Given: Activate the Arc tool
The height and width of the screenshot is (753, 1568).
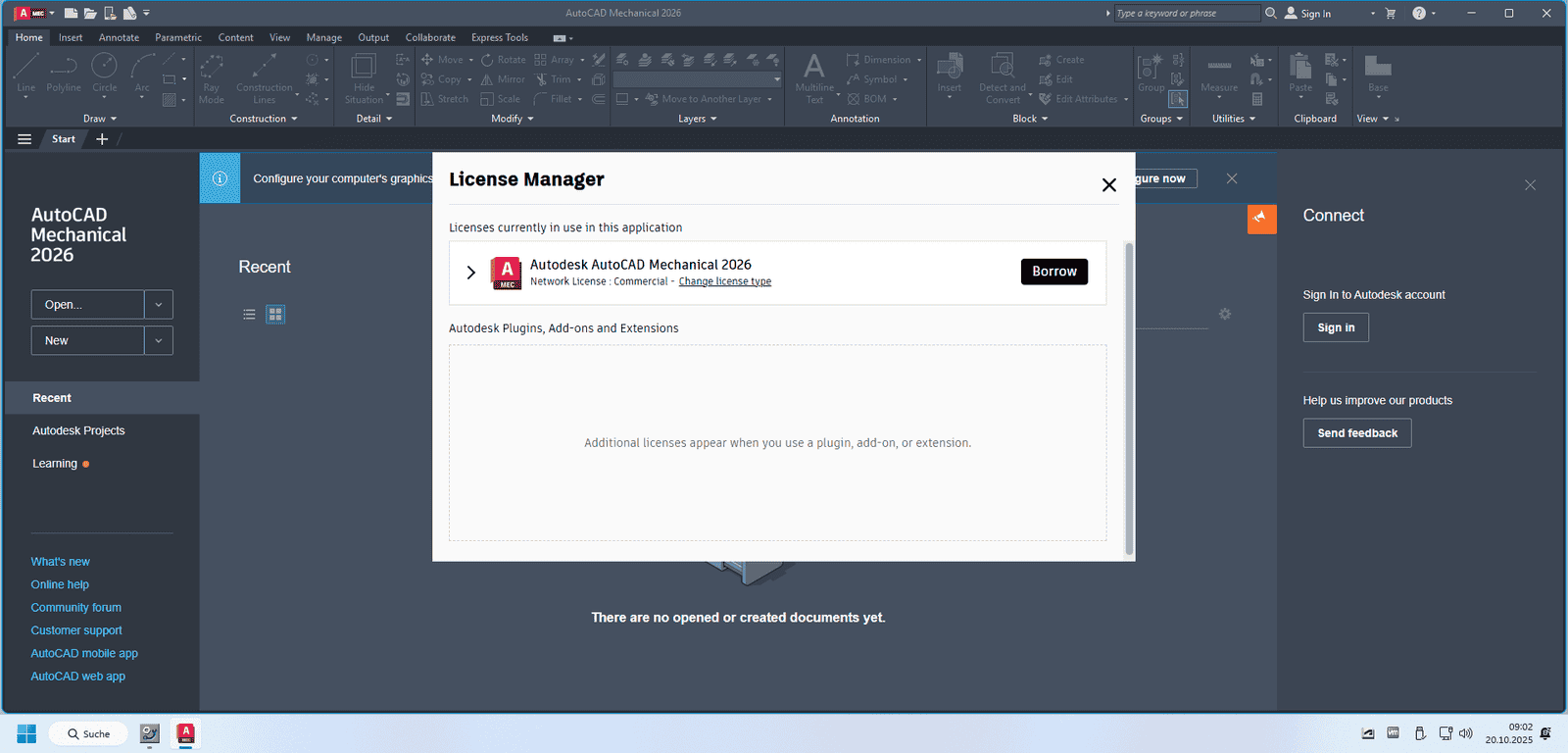Looking at the screenshot, I should [142, 74].
